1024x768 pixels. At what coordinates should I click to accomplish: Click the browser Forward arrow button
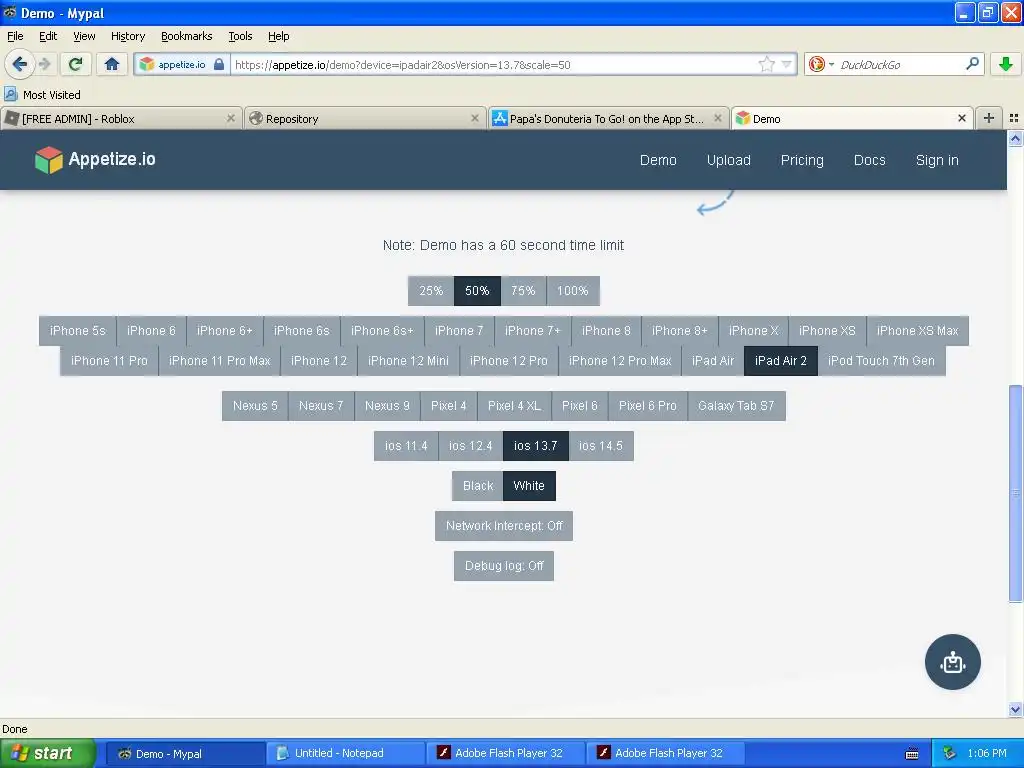pyautogui.click(x=44, y=64)
